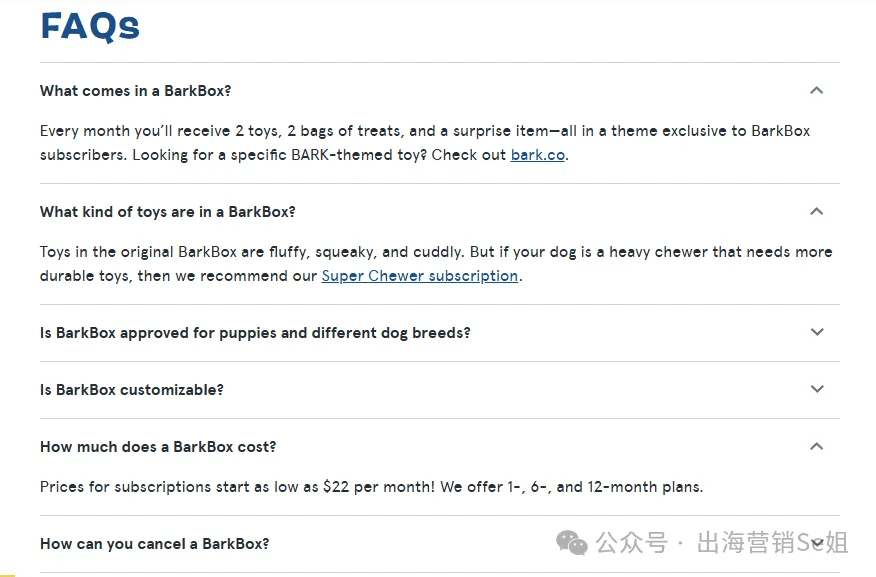The image size is (876, 577).
Task: Follow the Super Chewer subscription link
Action: [419, 276]
